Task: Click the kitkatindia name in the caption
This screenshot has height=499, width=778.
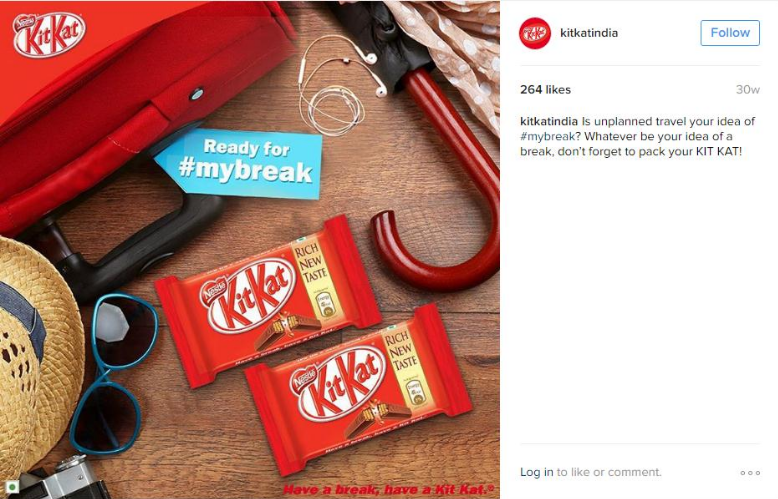Action: tap(549, 122)
